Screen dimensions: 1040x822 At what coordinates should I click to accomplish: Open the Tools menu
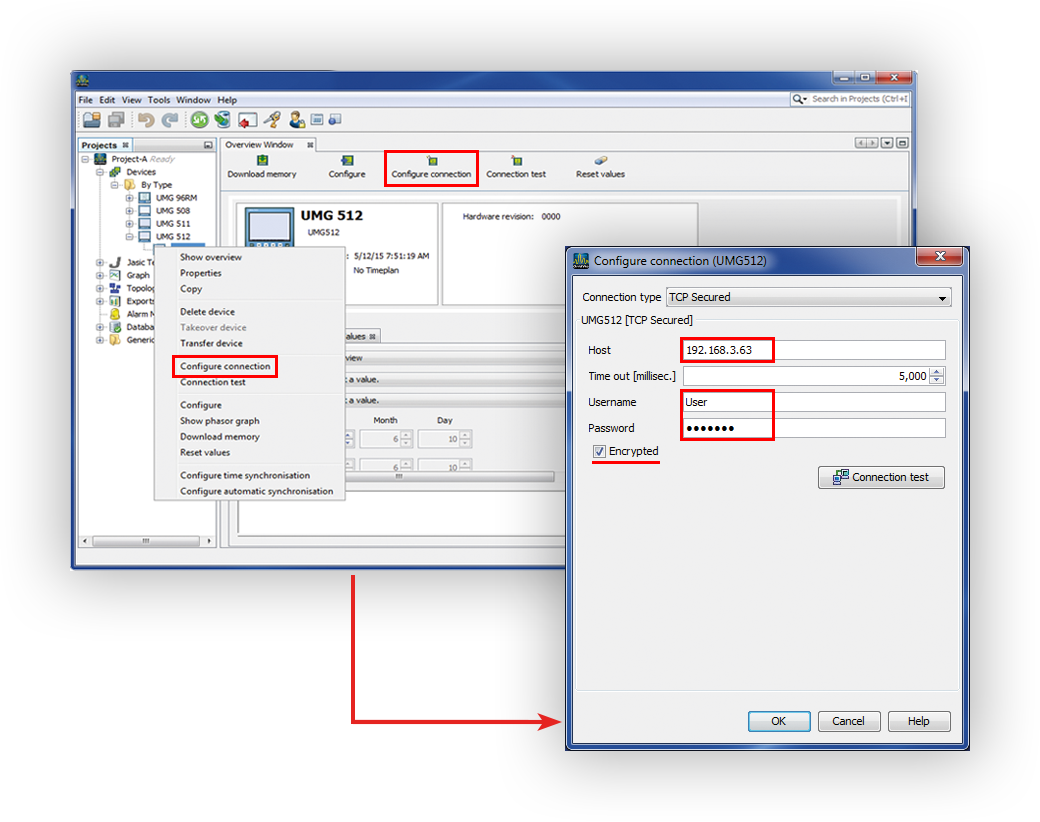coord(159,100)
